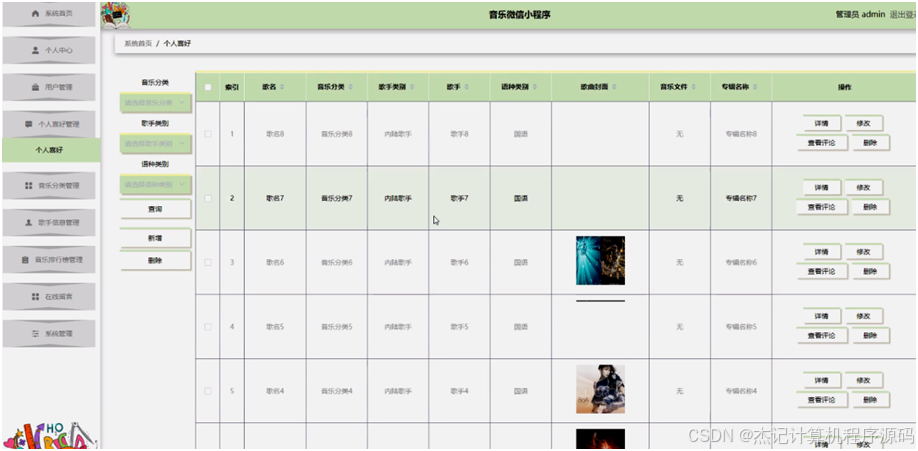The image size is (918, 451).
Task: Open 查看评论 for 歌名4 row
Action: [822, 400]
